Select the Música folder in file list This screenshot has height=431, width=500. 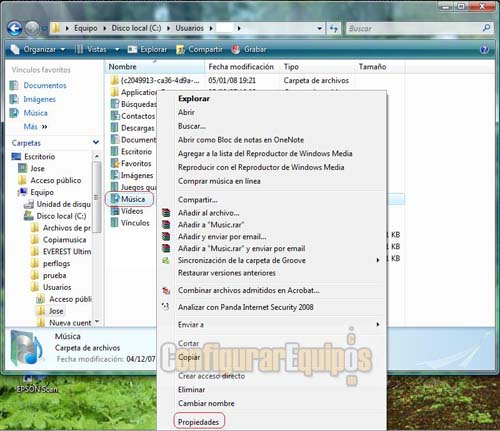click(129, 199)
